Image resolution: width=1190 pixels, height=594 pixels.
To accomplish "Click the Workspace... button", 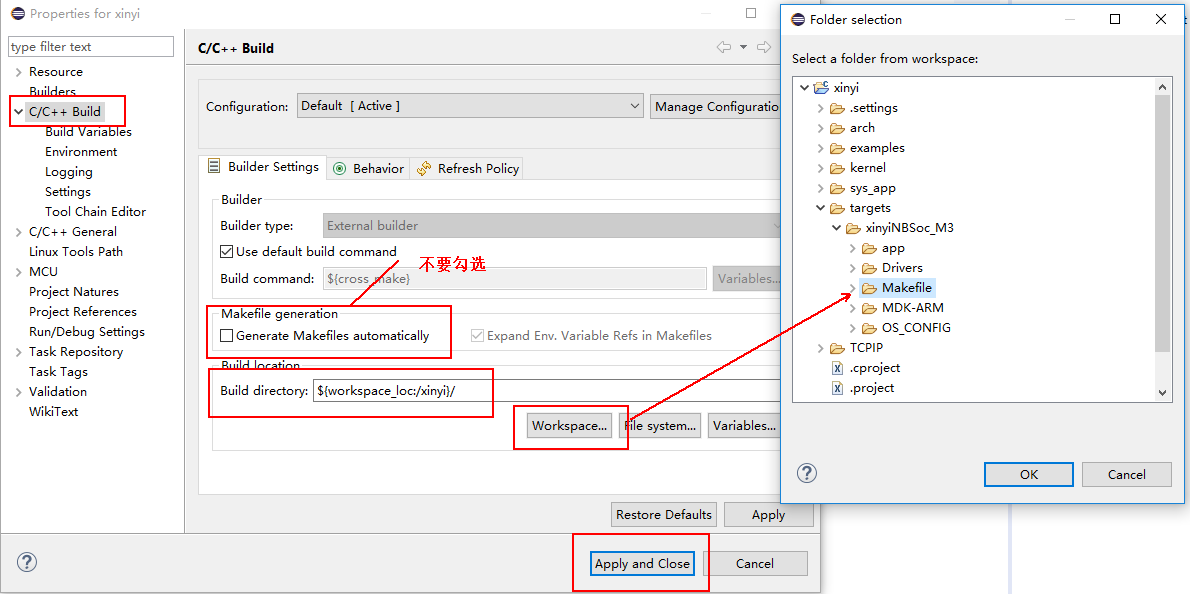I will (569, 426).
